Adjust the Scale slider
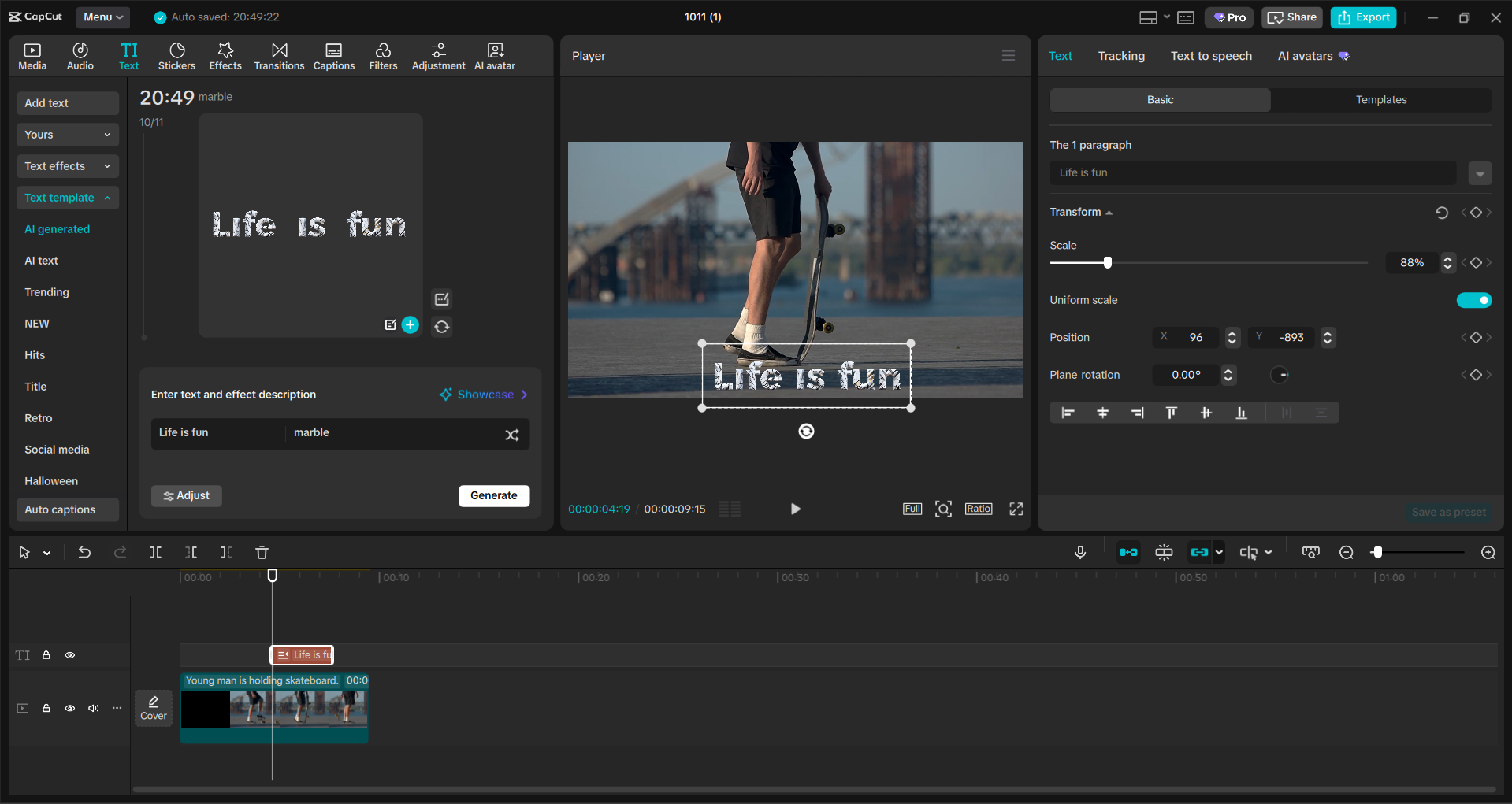This screenshot has height=804, width=1512. coord(1107,262)
